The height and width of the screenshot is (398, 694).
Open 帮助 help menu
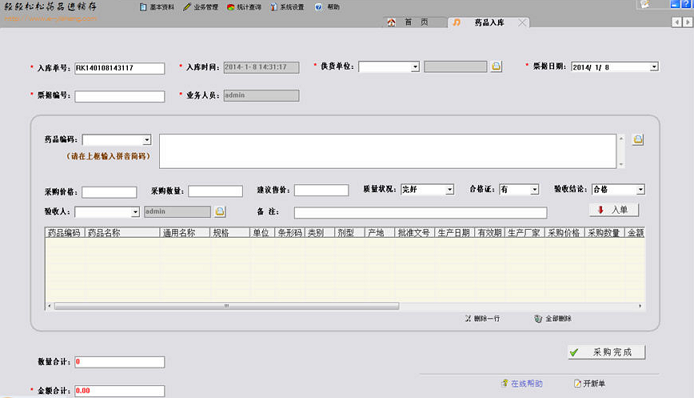tap(328, 7)
